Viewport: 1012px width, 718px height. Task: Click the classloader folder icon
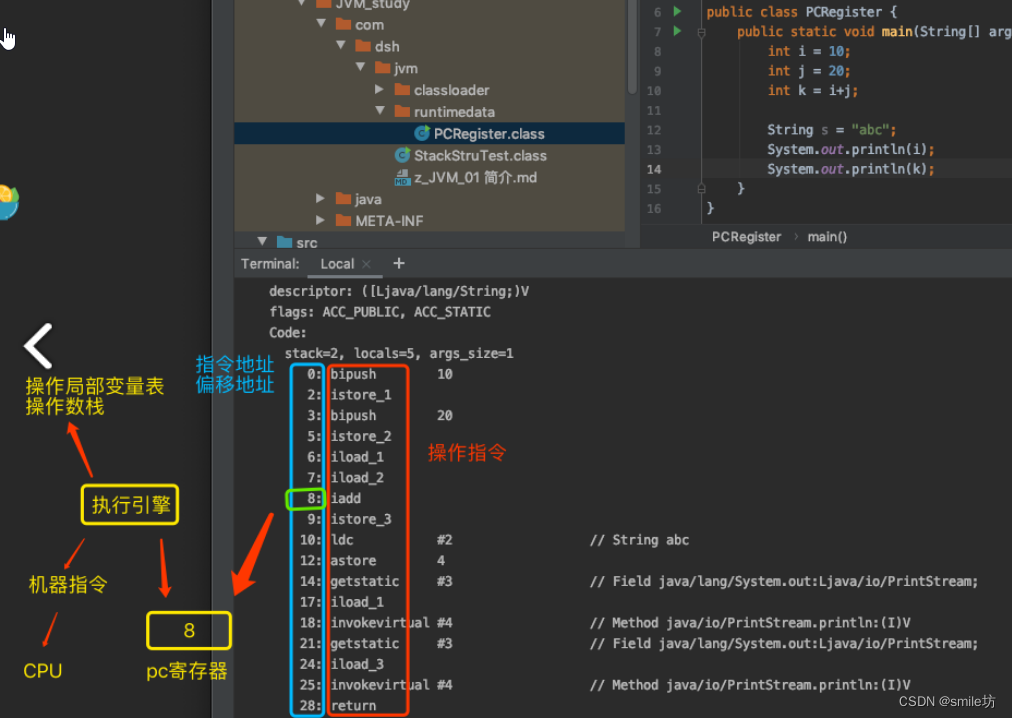[x=403, y=90]
